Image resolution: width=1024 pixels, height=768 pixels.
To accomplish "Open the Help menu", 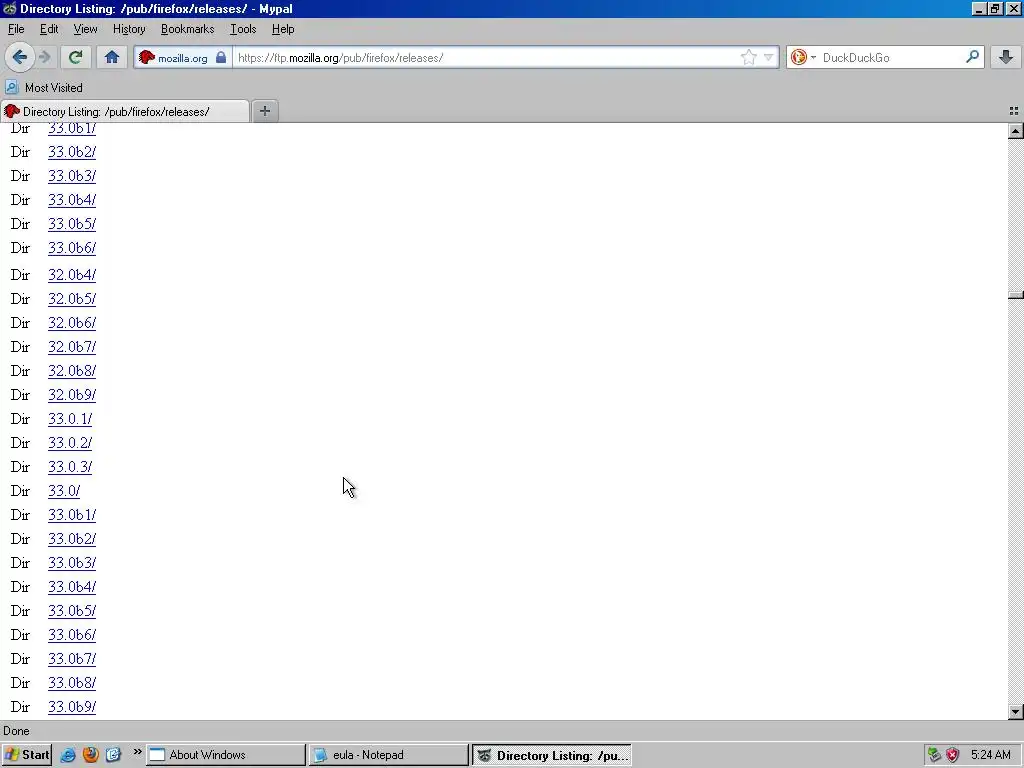I will (283, 29).
